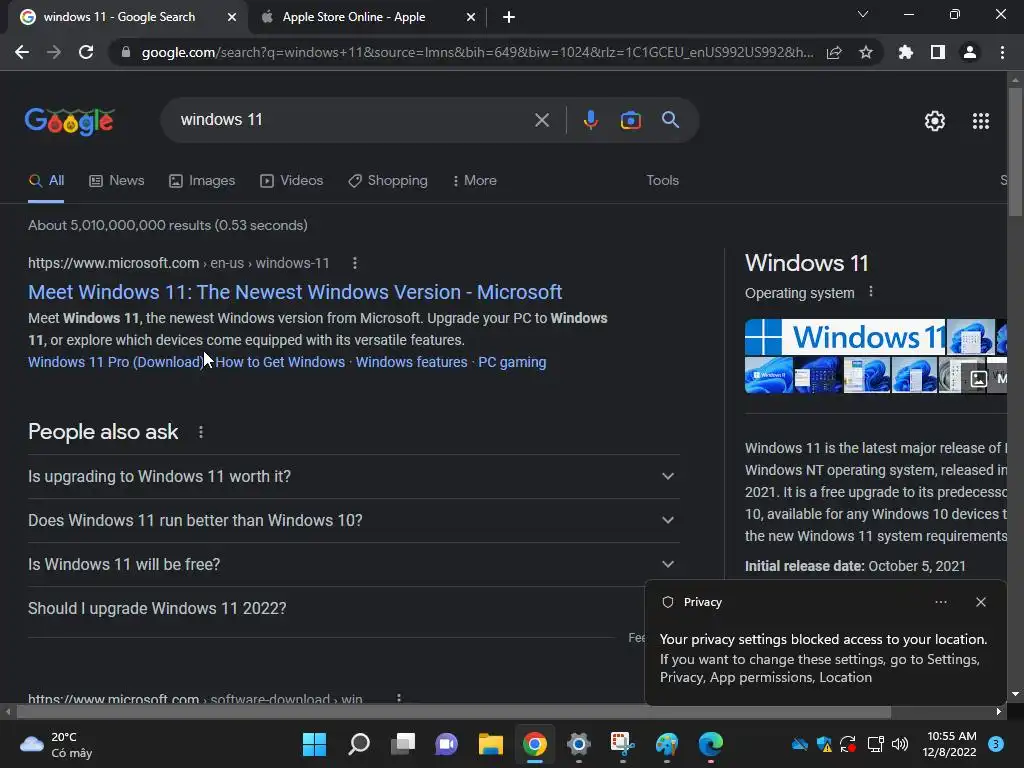1024x768 pixels.
Task: Open the tab search chevron in title bar
Action: click(863, 14)
